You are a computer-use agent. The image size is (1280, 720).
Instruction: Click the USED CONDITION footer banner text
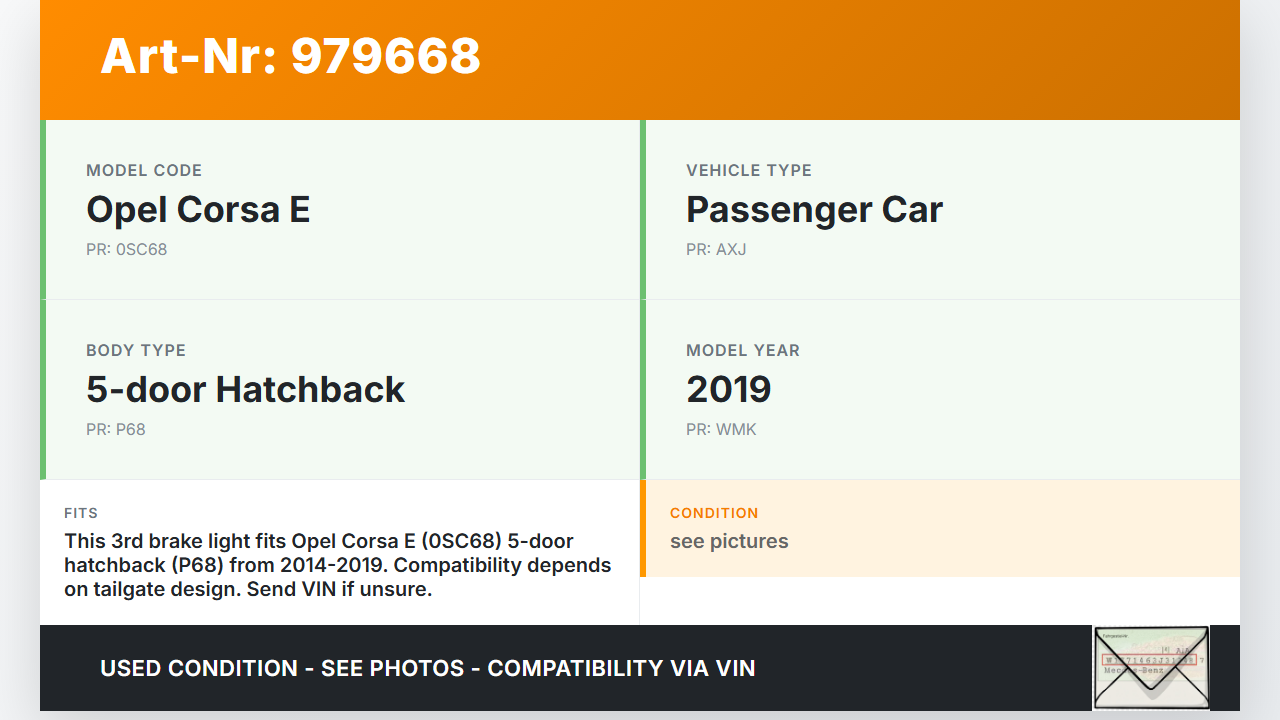point(427,668)
